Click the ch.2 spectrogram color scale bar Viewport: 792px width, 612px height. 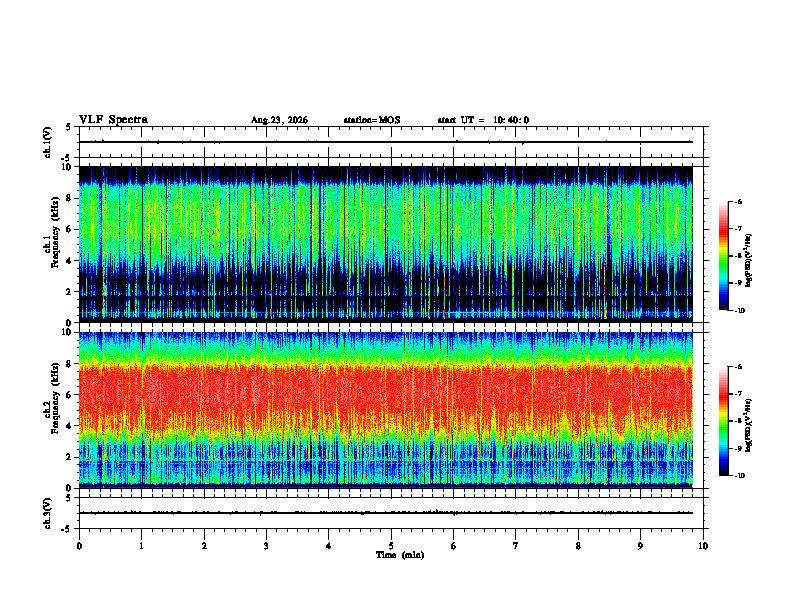tap(723, 421)
